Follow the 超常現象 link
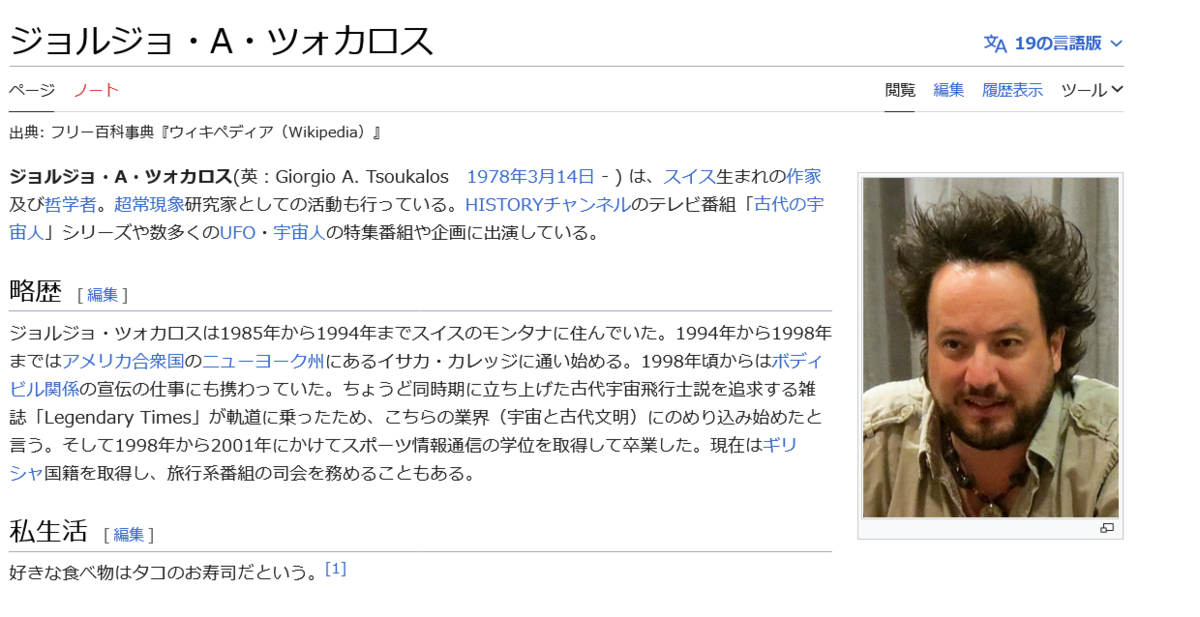Viewport: 1200px width, 617px height. coord(149,205)
